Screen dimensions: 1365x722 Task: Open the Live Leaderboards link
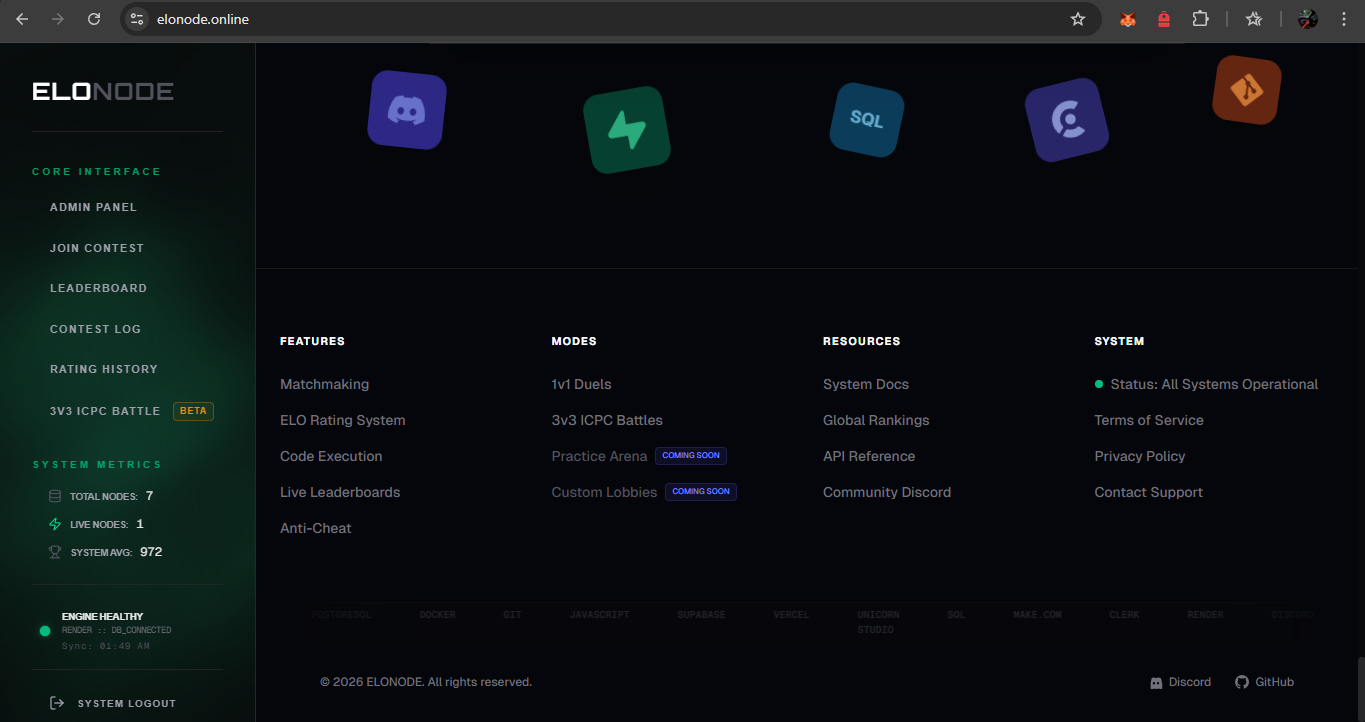(x=340, y=492)
